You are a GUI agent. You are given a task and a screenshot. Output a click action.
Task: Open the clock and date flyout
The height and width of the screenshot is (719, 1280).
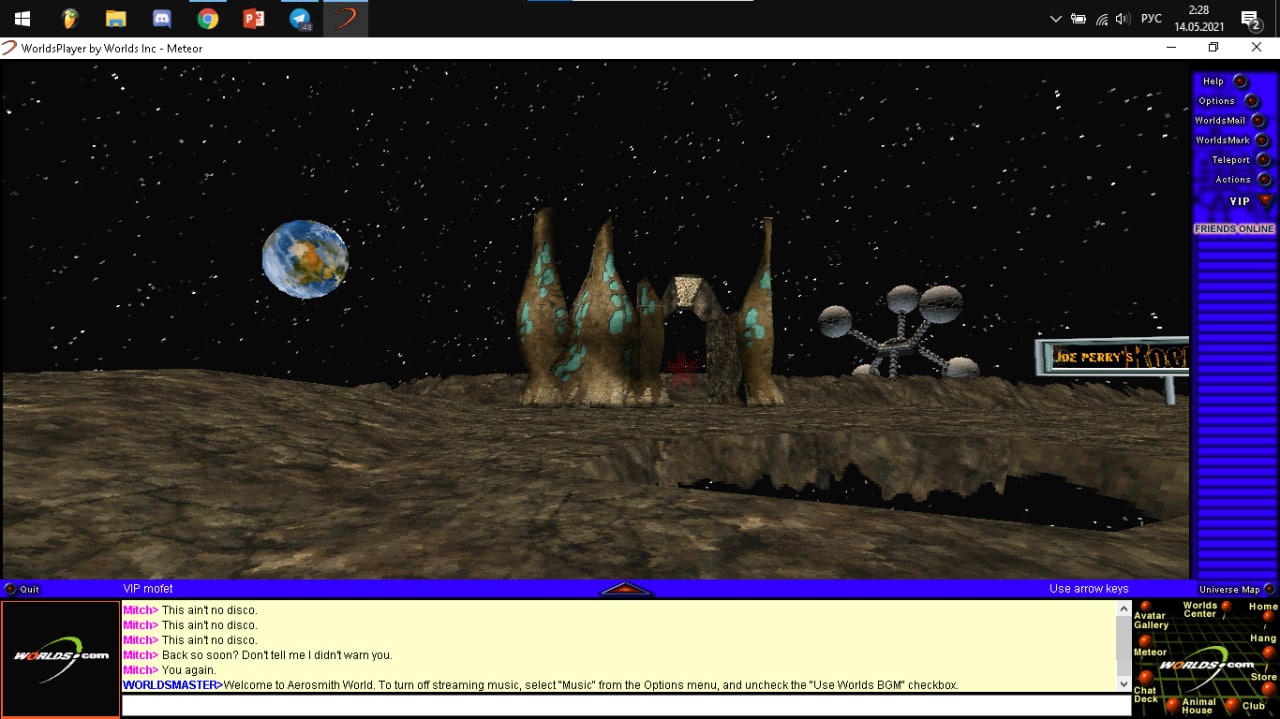[1200, 18]
